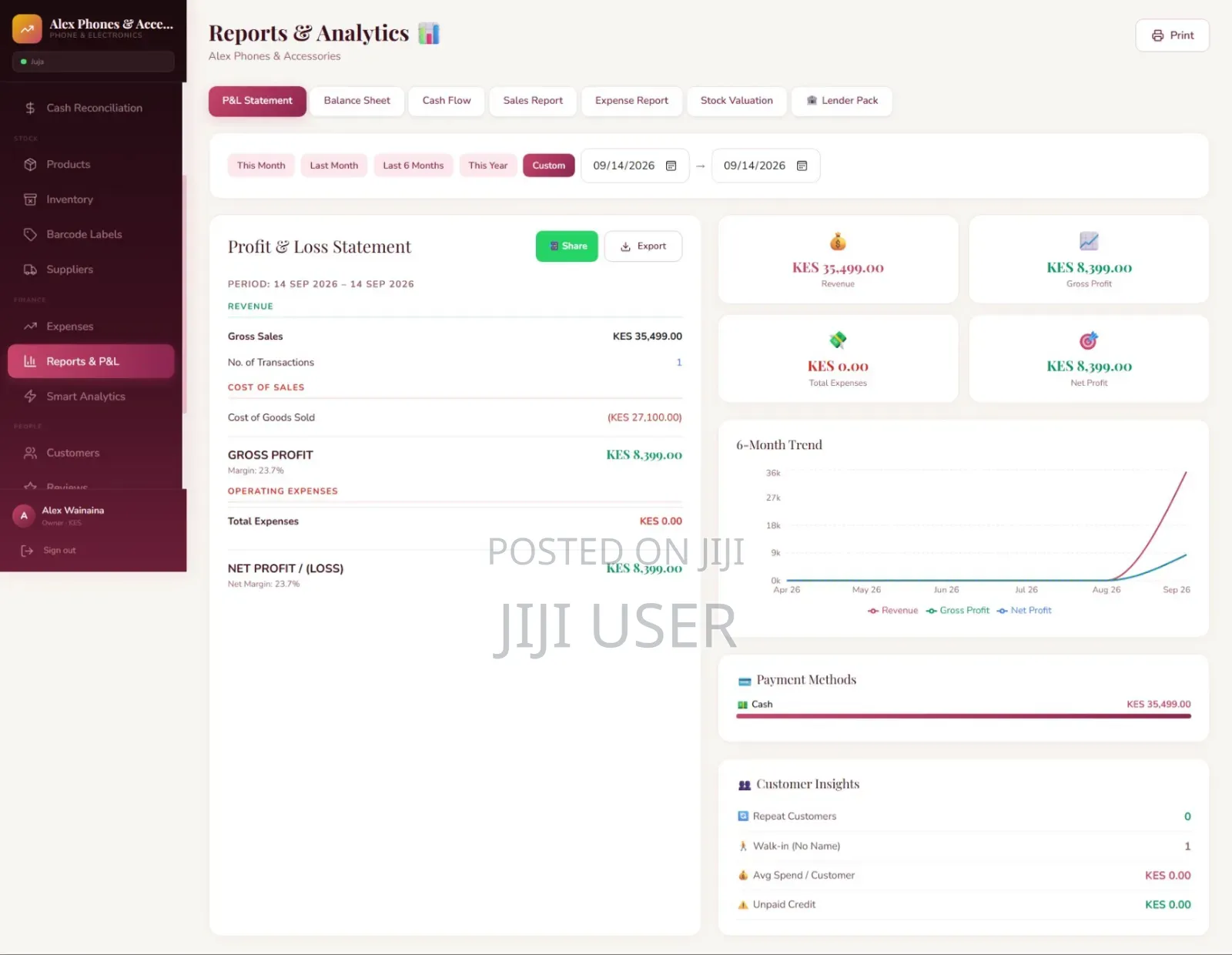Toggle Revenue series in chart legend

892,611
